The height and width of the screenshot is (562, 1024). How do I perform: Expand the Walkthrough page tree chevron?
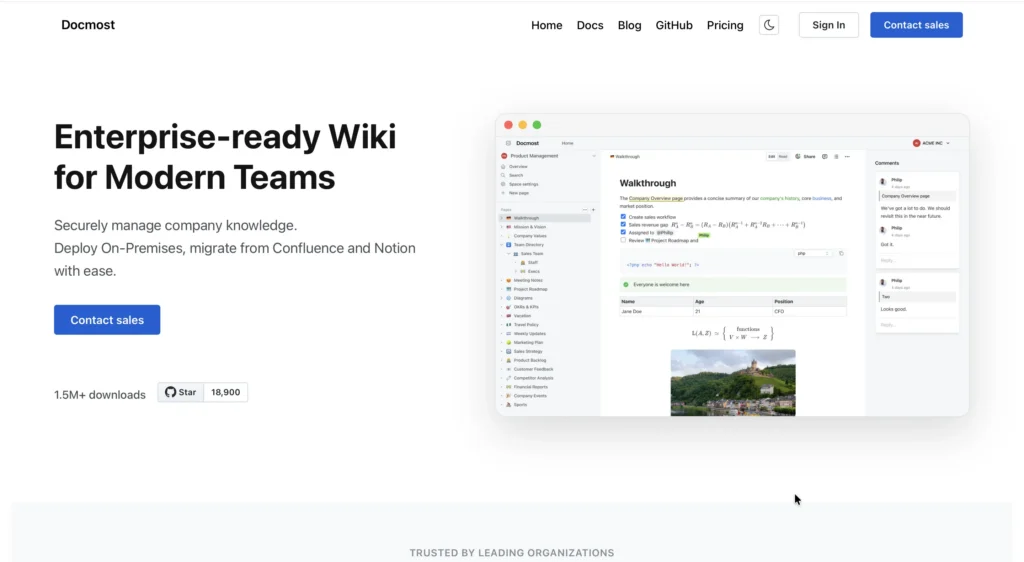(x=502, y=218)
